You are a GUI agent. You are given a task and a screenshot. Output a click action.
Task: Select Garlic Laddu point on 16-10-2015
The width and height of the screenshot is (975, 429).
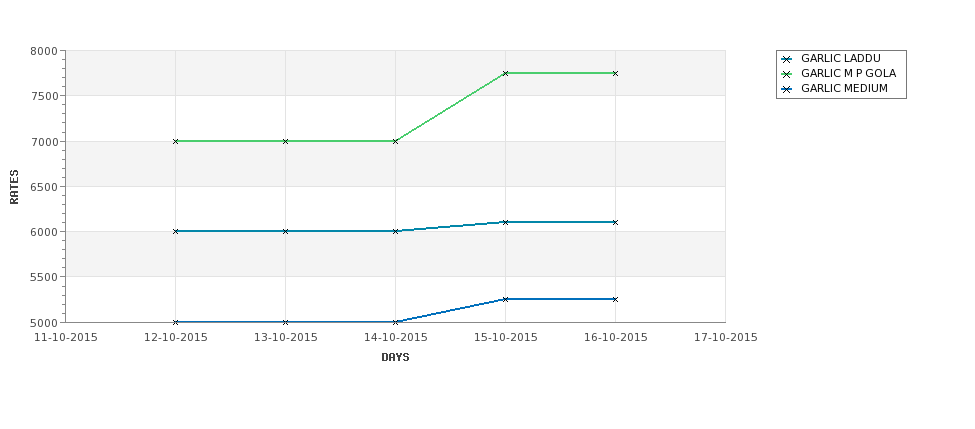[x=615, y=223]
